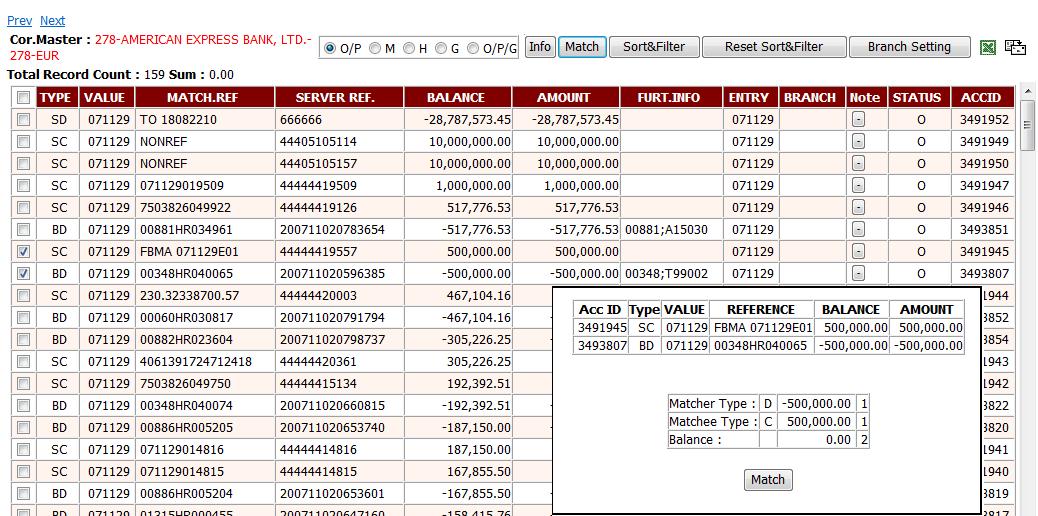This screenshot has width=1038, height=516.
Task: Select the O/P/G radio option
Action: pos(474,48)
